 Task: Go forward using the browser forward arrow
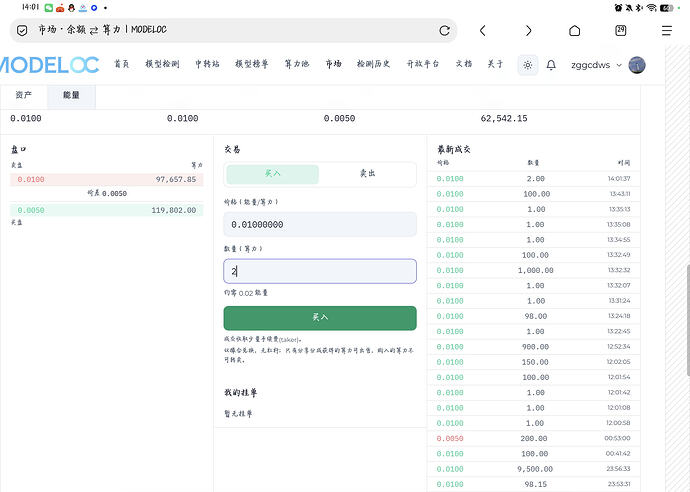pos(529,30)
